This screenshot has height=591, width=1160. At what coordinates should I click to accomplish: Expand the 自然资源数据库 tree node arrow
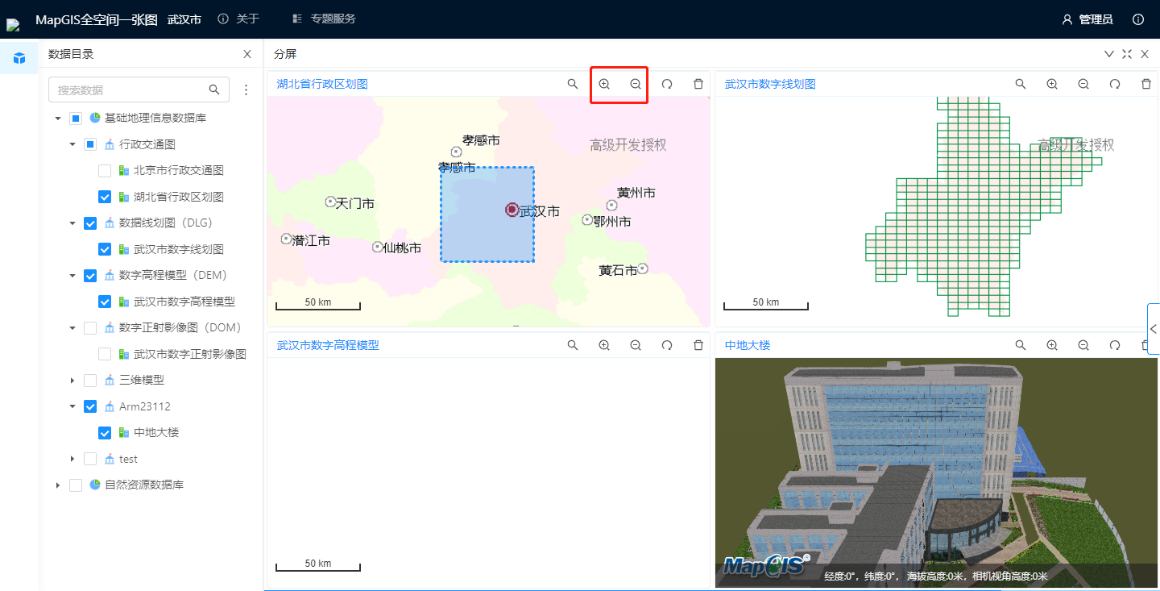pos(58,485)
